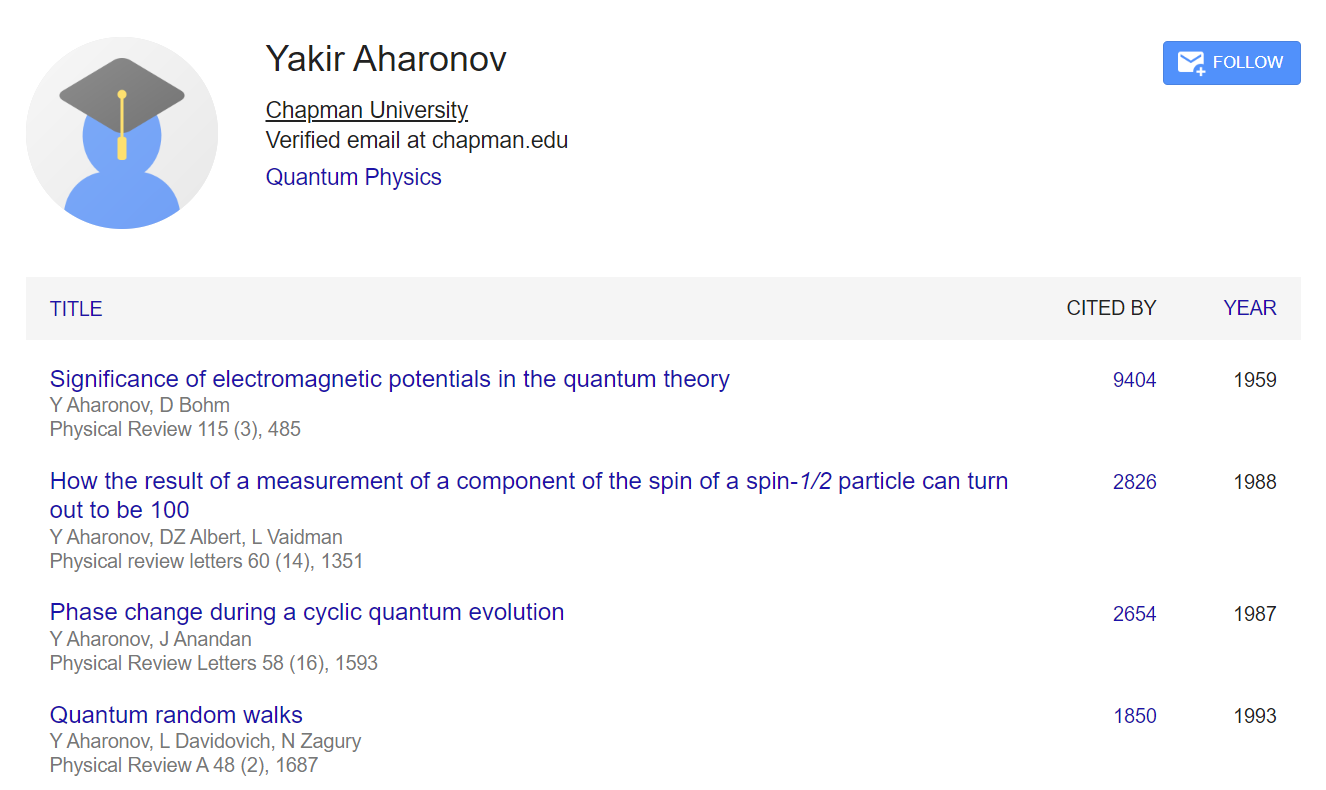This screenshot has height=790, width=1326.
Task: Click the authors line Y Aharonov, D Bohm
Action: click(x=140, y=405)
